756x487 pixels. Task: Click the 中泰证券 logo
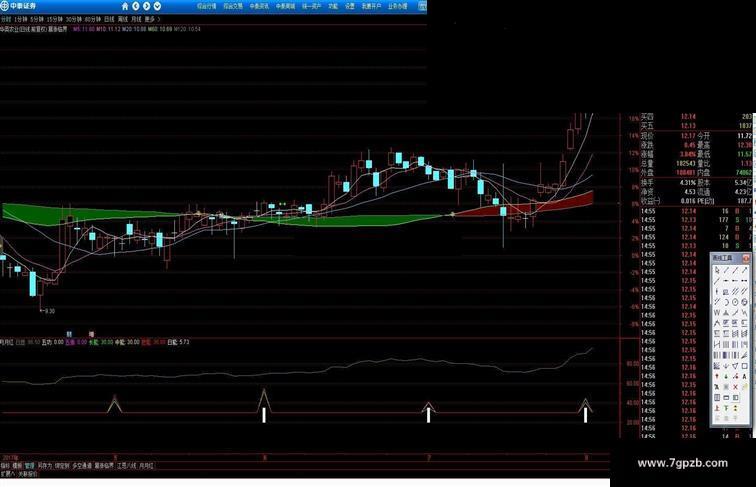tap(18, 6)
